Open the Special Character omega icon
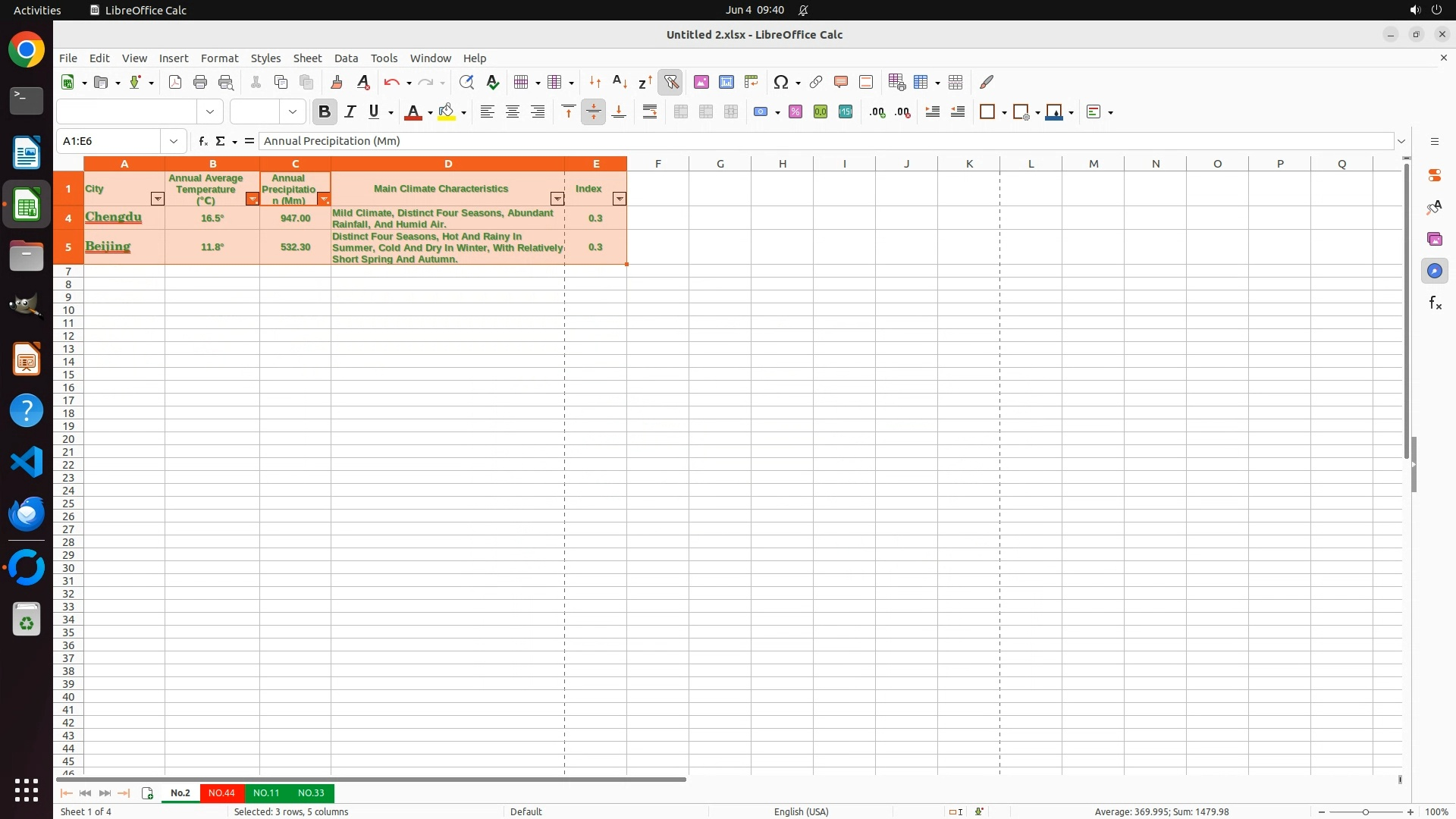1456x819 pixels. click(780, 82)
